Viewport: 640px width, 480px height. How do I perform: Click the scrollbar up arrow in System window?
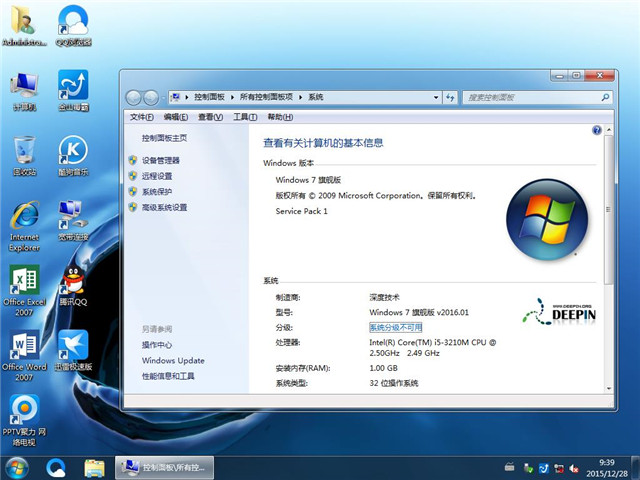(609, 130)
